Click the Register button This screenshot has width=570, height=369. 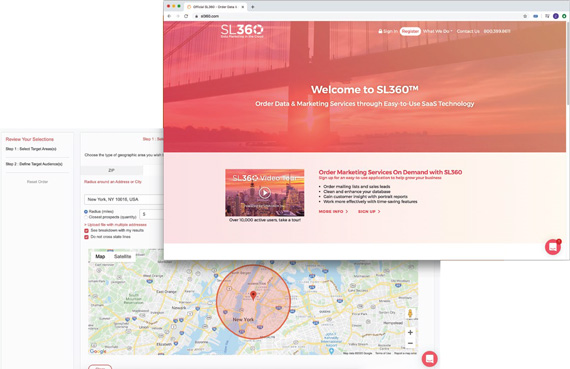(x=410, y=31)
